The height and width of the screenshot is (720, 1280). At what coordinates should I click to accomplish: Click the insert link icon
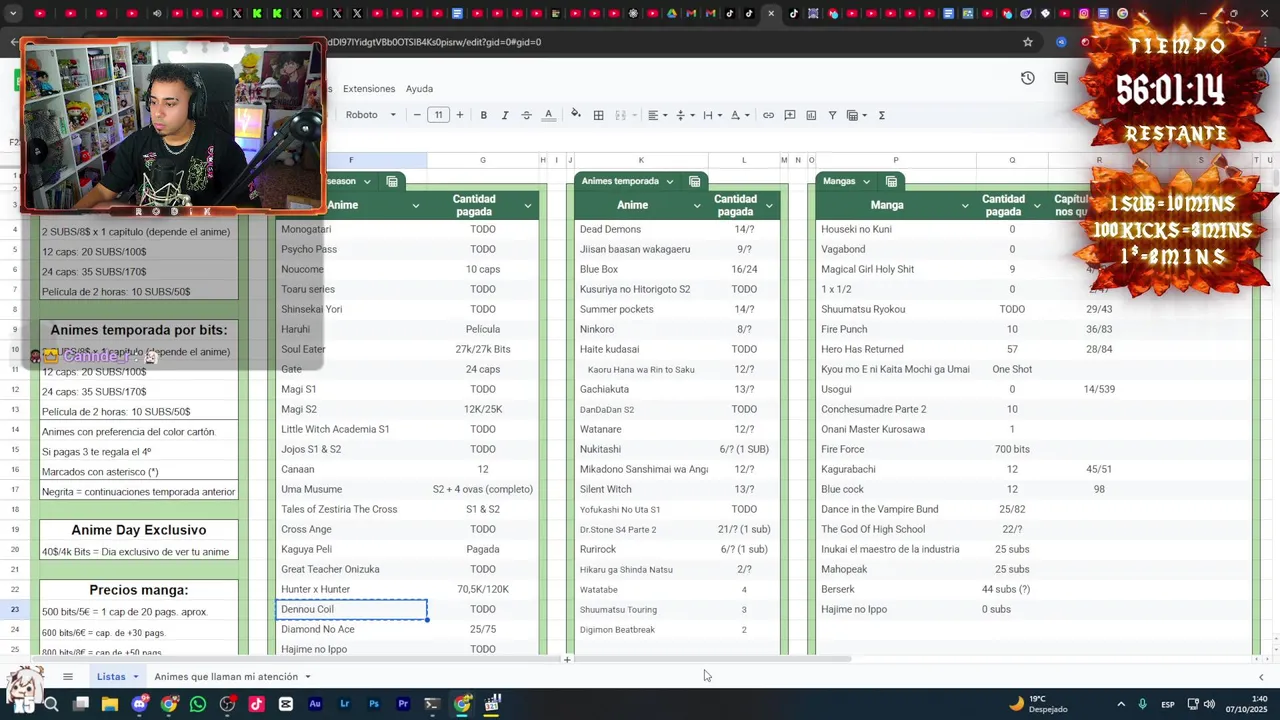point(768,115)
